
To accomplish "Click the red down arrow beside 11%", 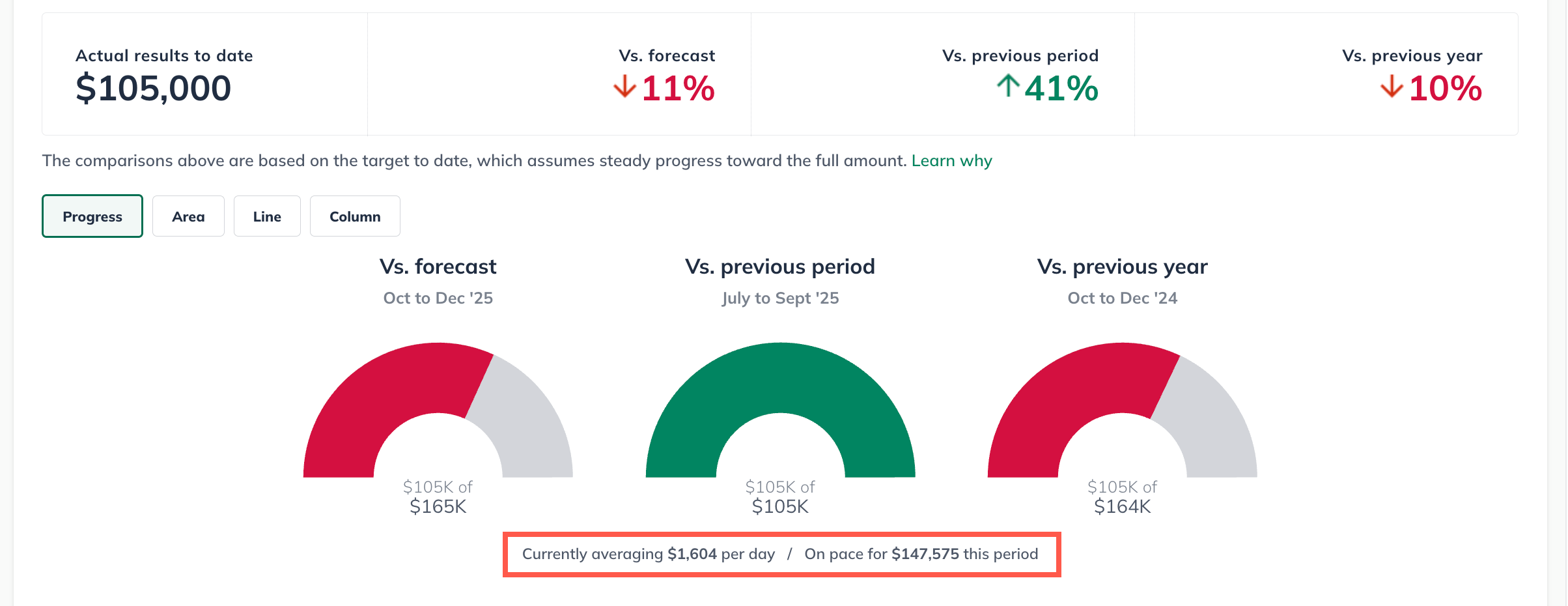I will tap(624, 87).
